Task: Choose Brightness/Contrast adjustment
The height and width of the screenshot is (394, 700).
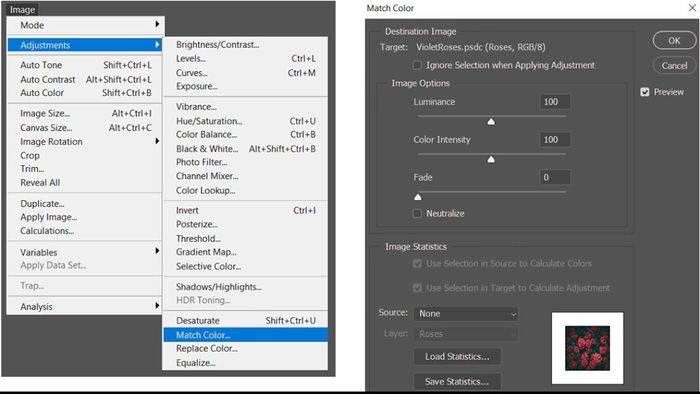Action: [x=246, y=45]
